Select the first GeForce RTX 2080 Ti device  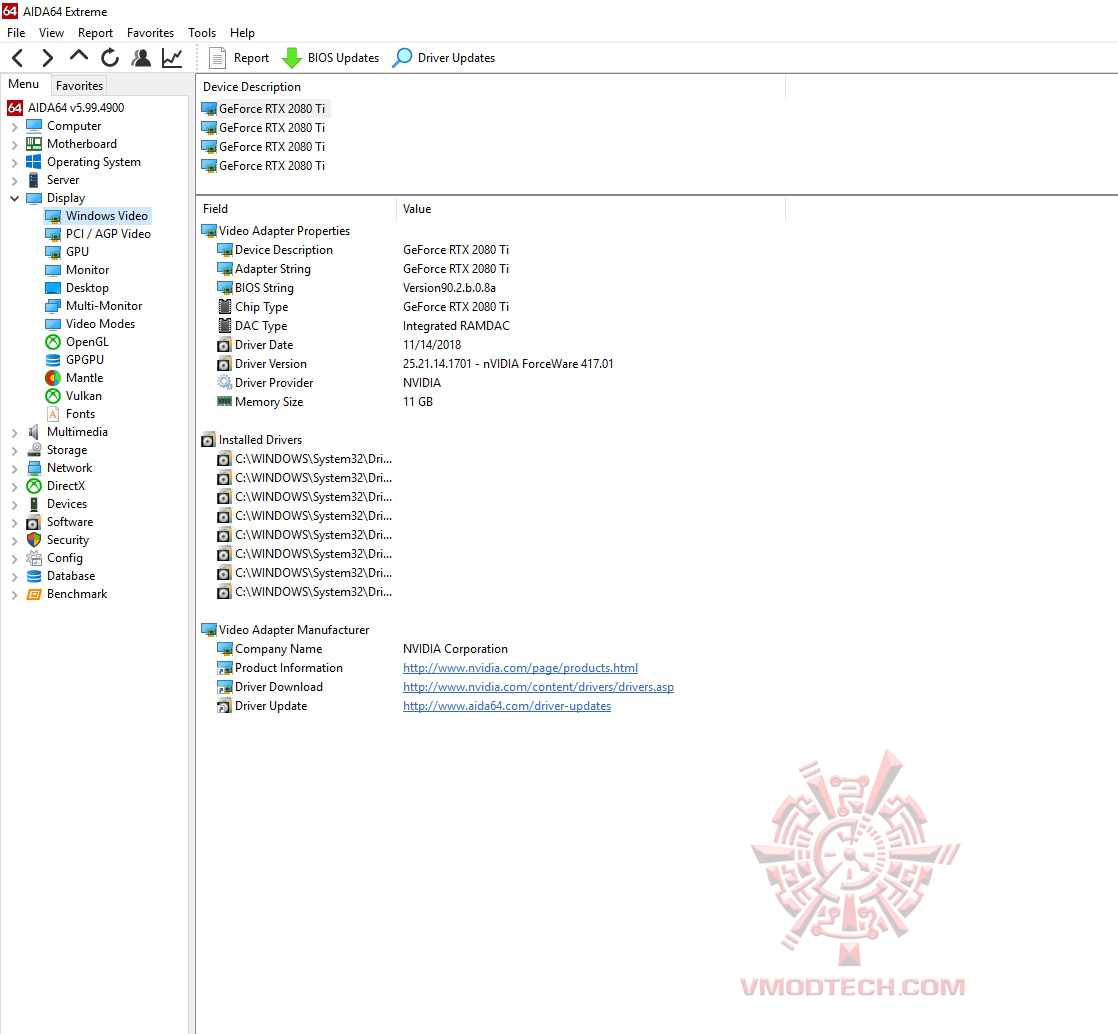264,108
